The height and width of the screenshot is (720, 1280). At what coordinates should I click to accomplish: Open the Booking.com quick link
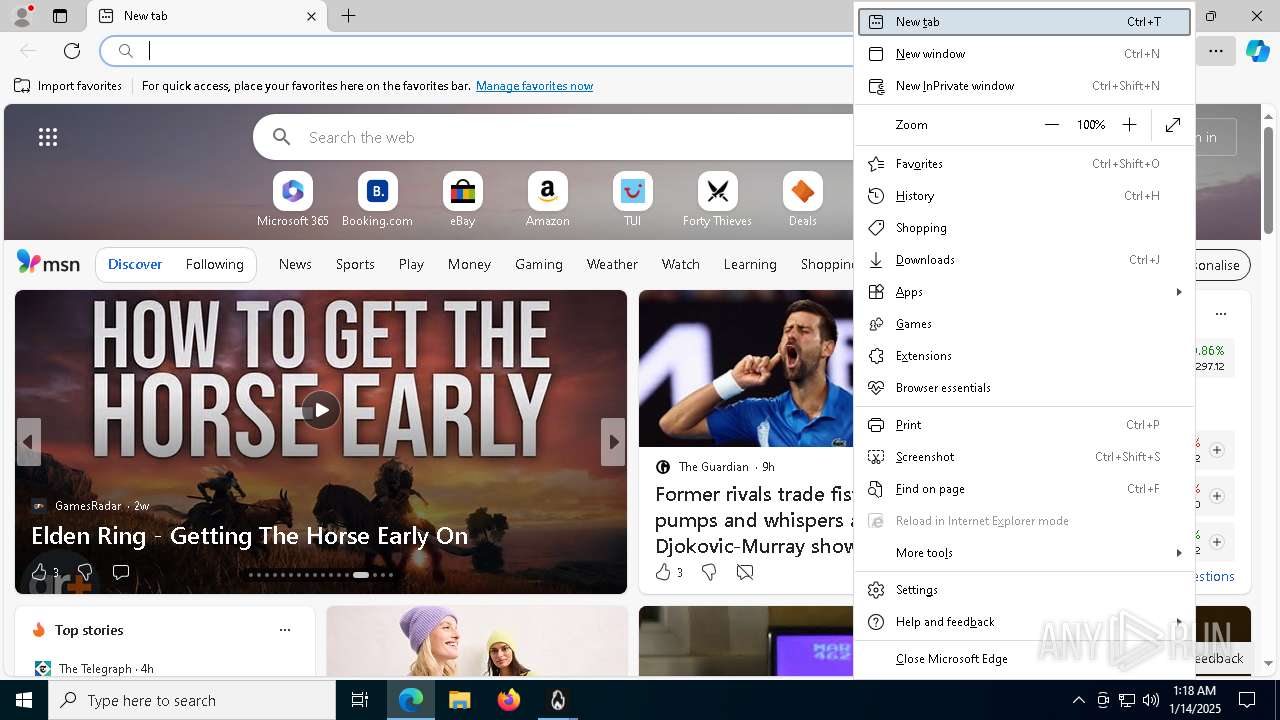coord(377,200)
